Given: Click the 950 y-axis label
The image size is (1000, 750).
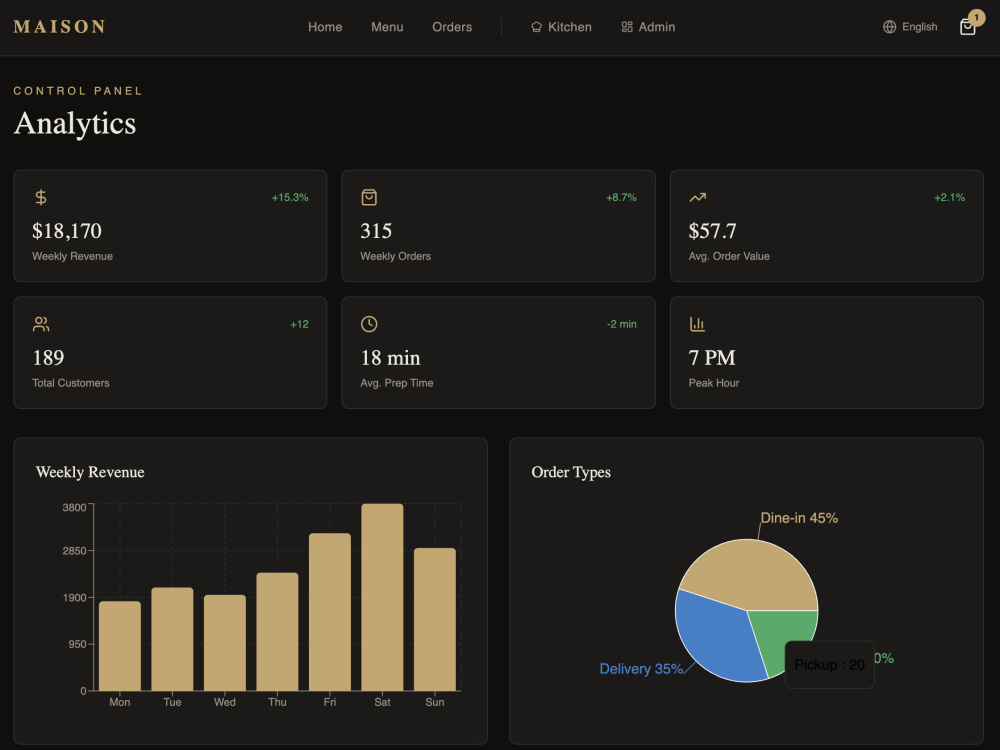Looking at the screenshot, I should [77, 644].
